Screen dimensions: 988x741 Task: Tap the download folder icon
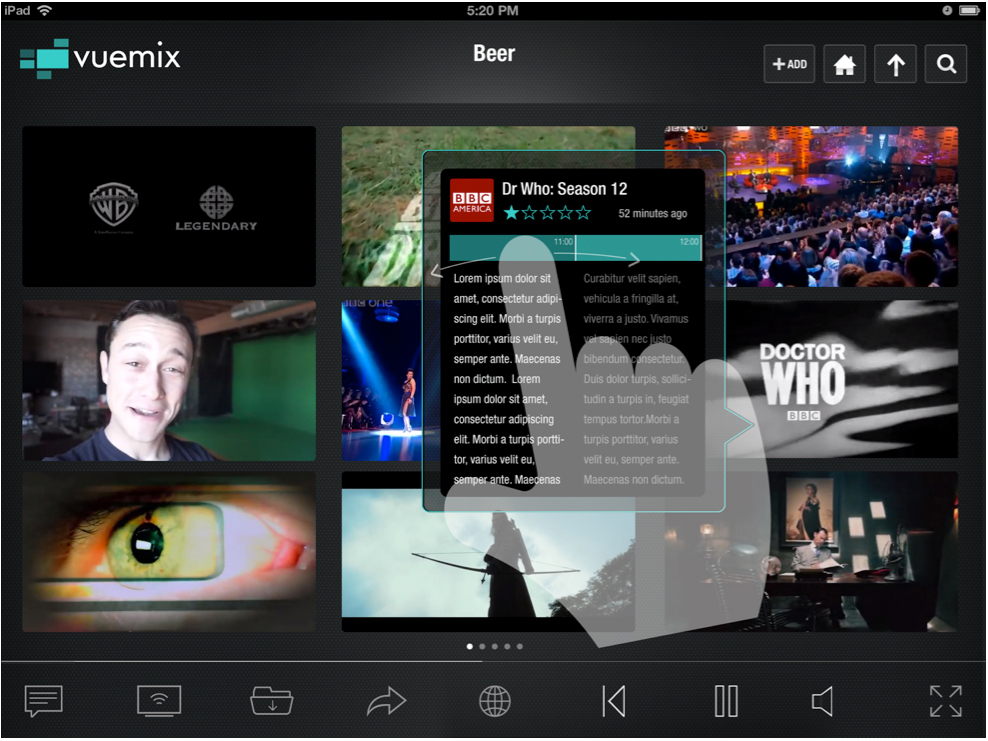(272, 701)
